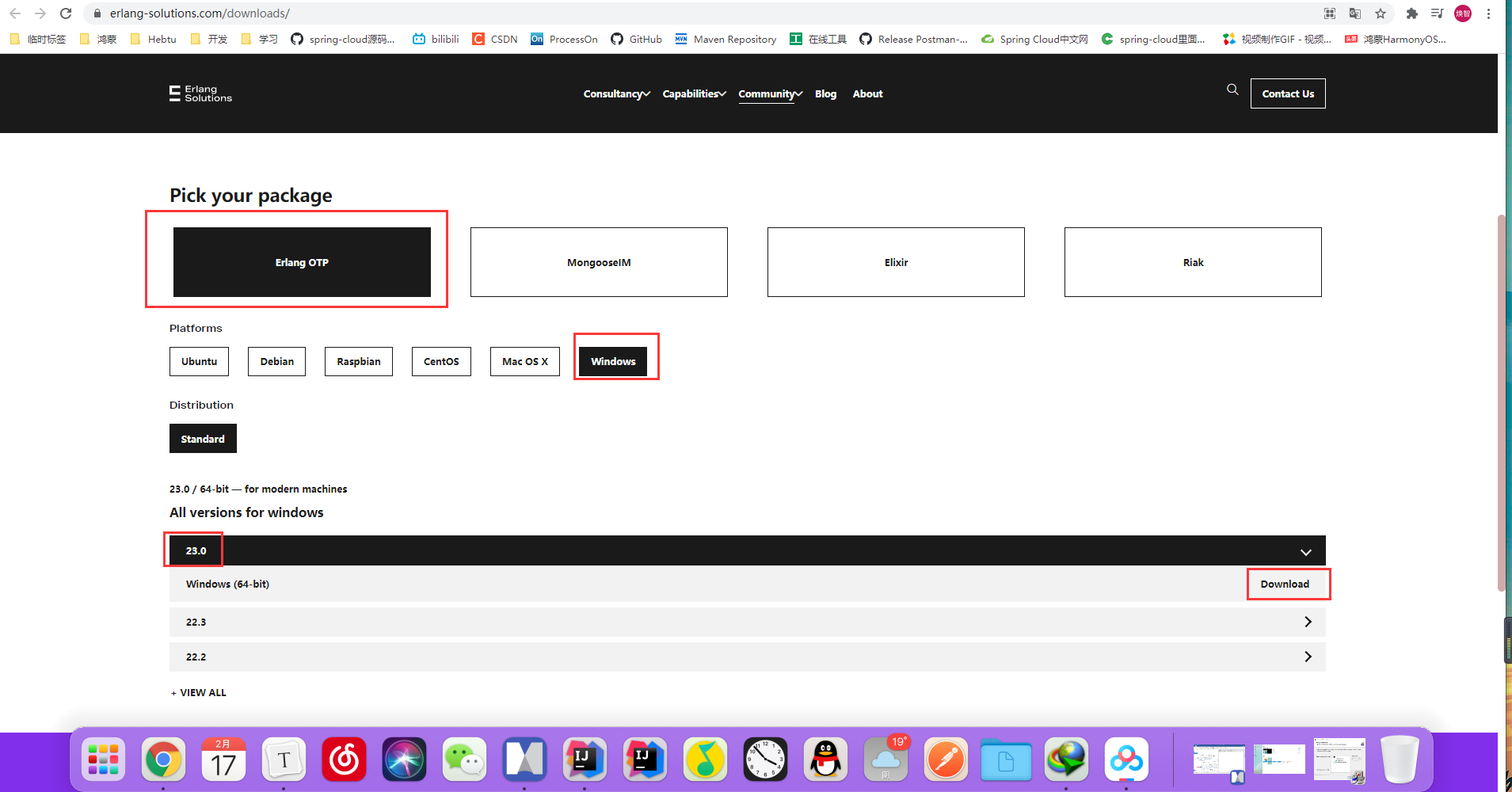
Task: Click the Contact Us button
Action: coord(1288,93)
